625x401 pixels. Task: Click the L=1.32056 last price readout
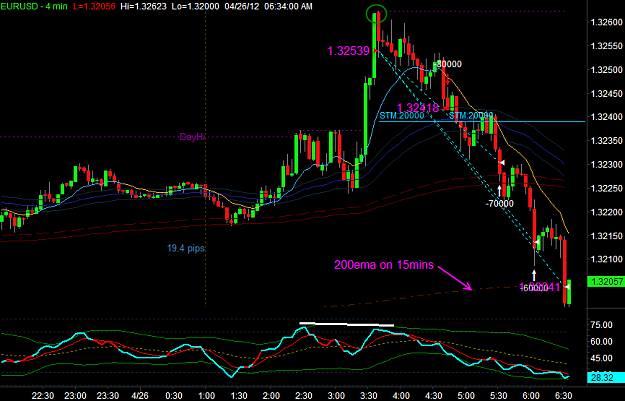click(x=94, y=6)
